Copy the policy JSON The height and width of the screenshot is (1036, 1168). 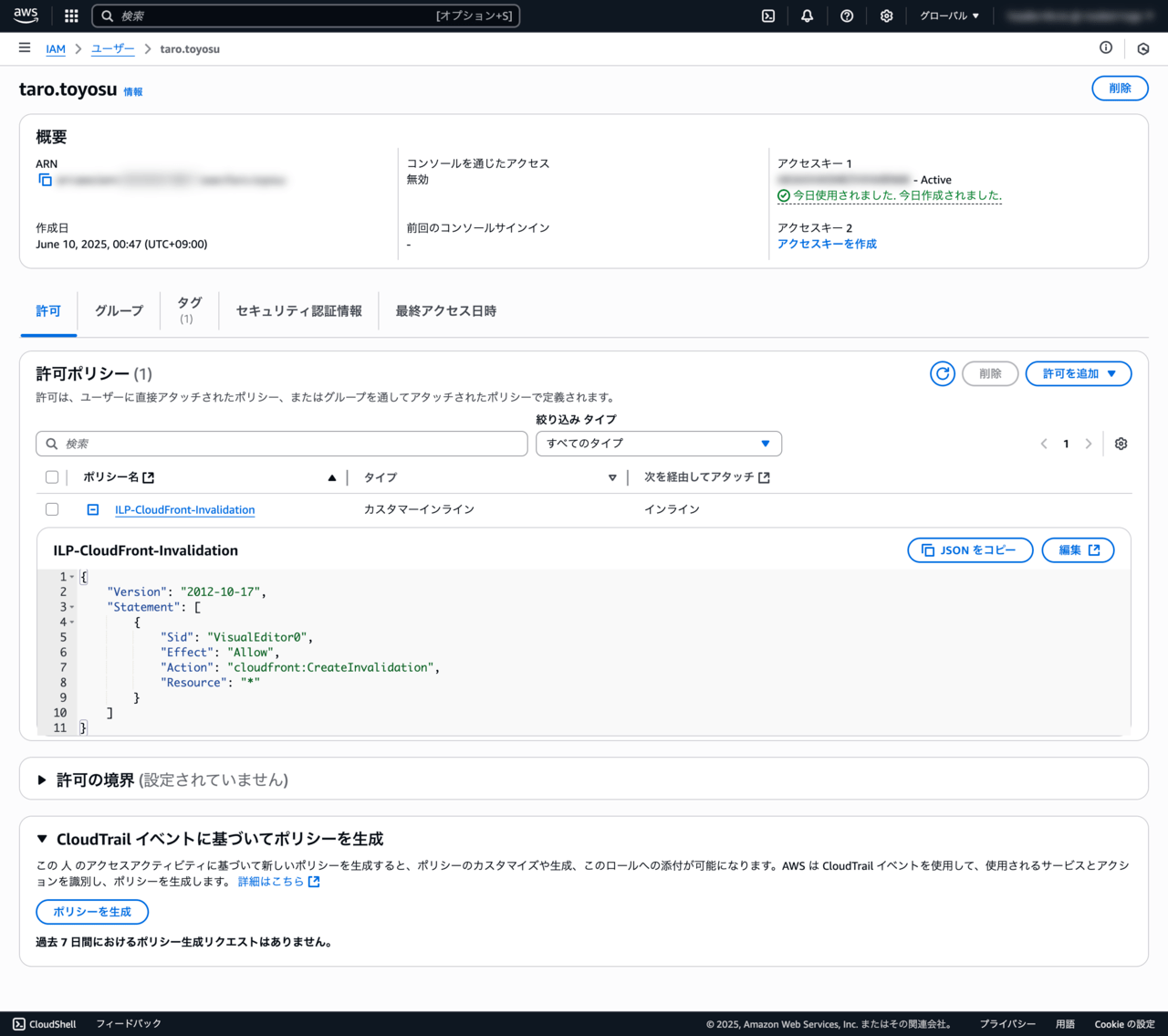tap(970, 550)
